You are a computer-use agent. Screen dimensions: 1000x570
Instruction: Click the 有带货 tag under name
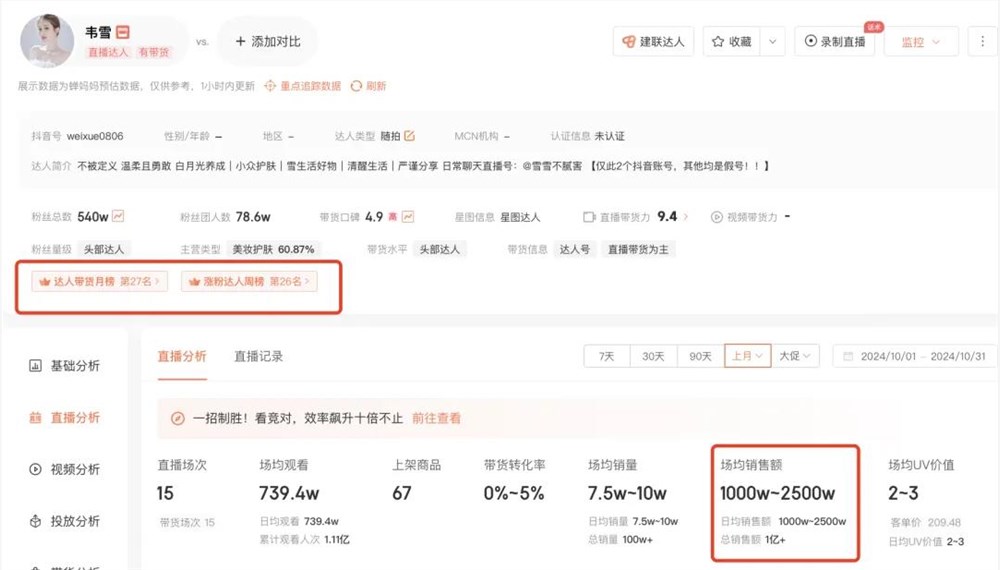coord(154,52)
